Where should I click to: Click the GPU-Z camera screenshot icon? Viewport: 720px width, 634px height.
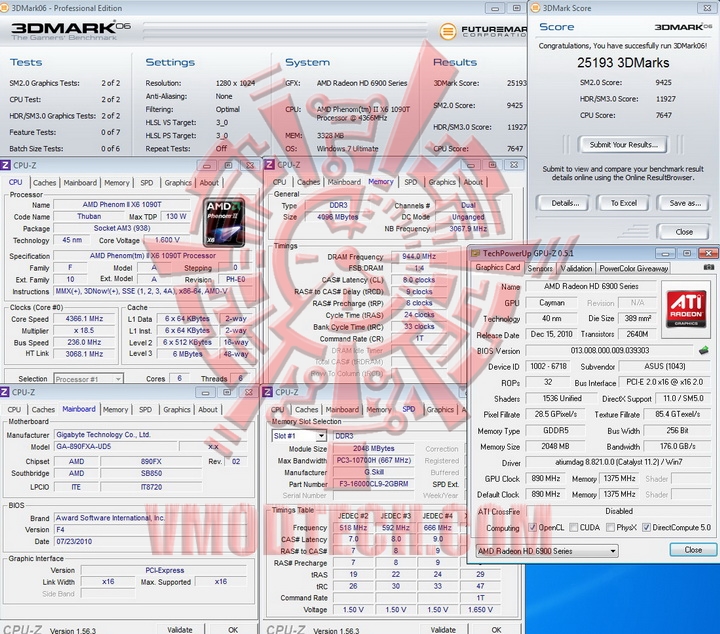709,267
